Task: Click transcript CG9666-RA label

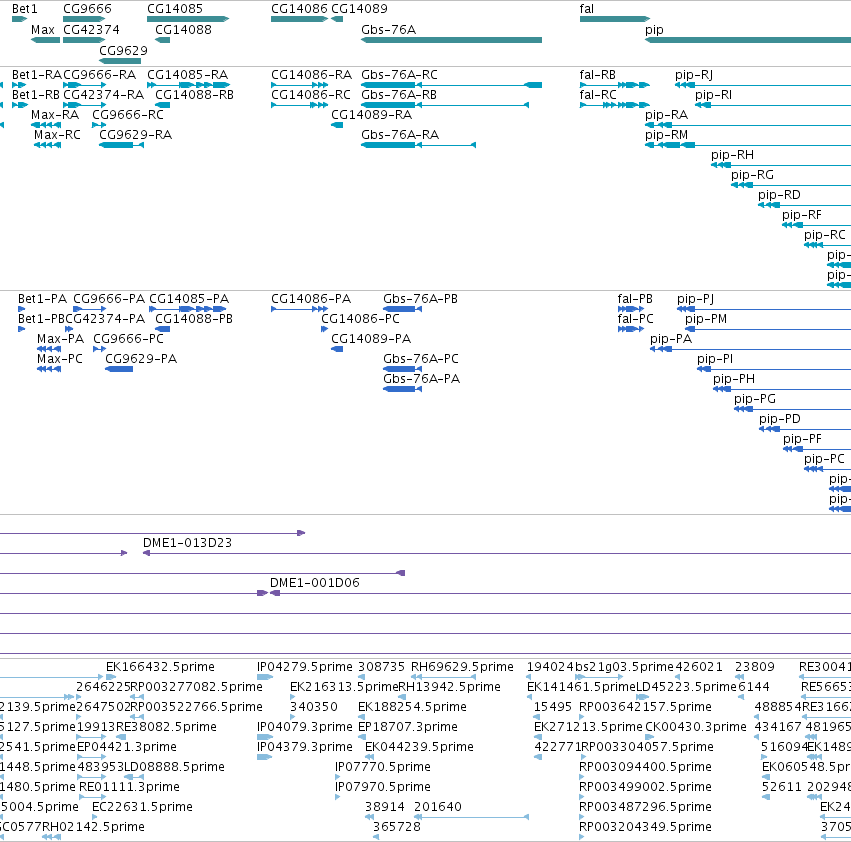Action: coord(99,75)
